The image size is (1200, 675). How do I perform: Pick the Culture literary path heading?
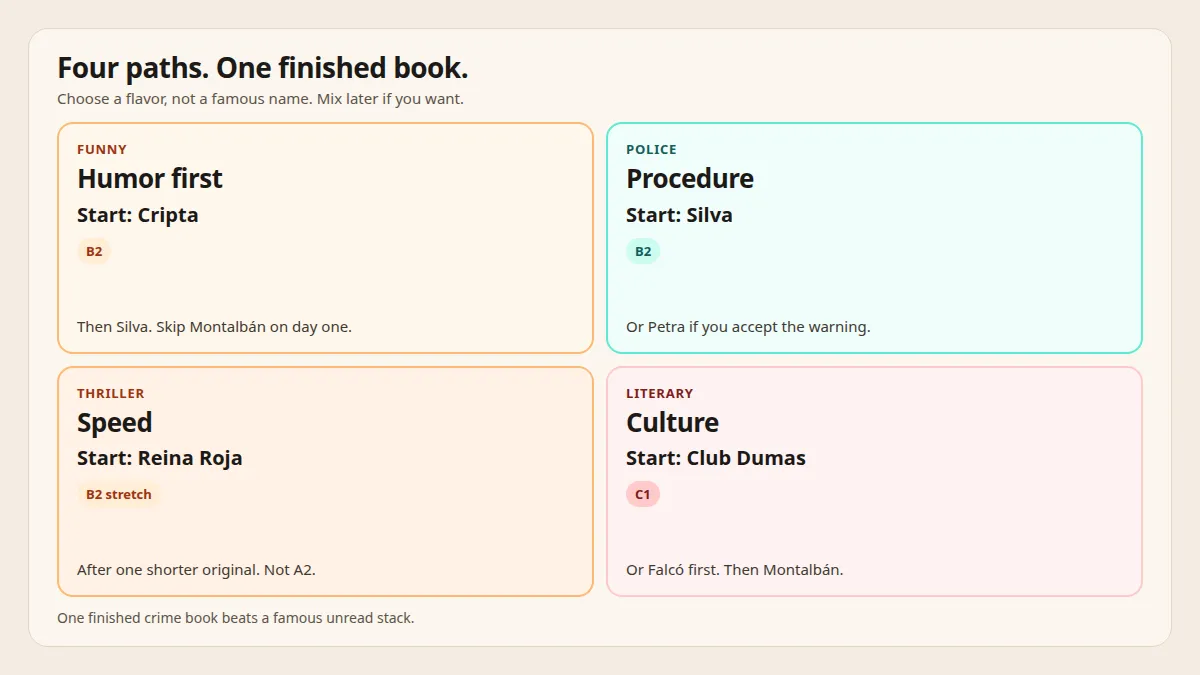point(672,422)
